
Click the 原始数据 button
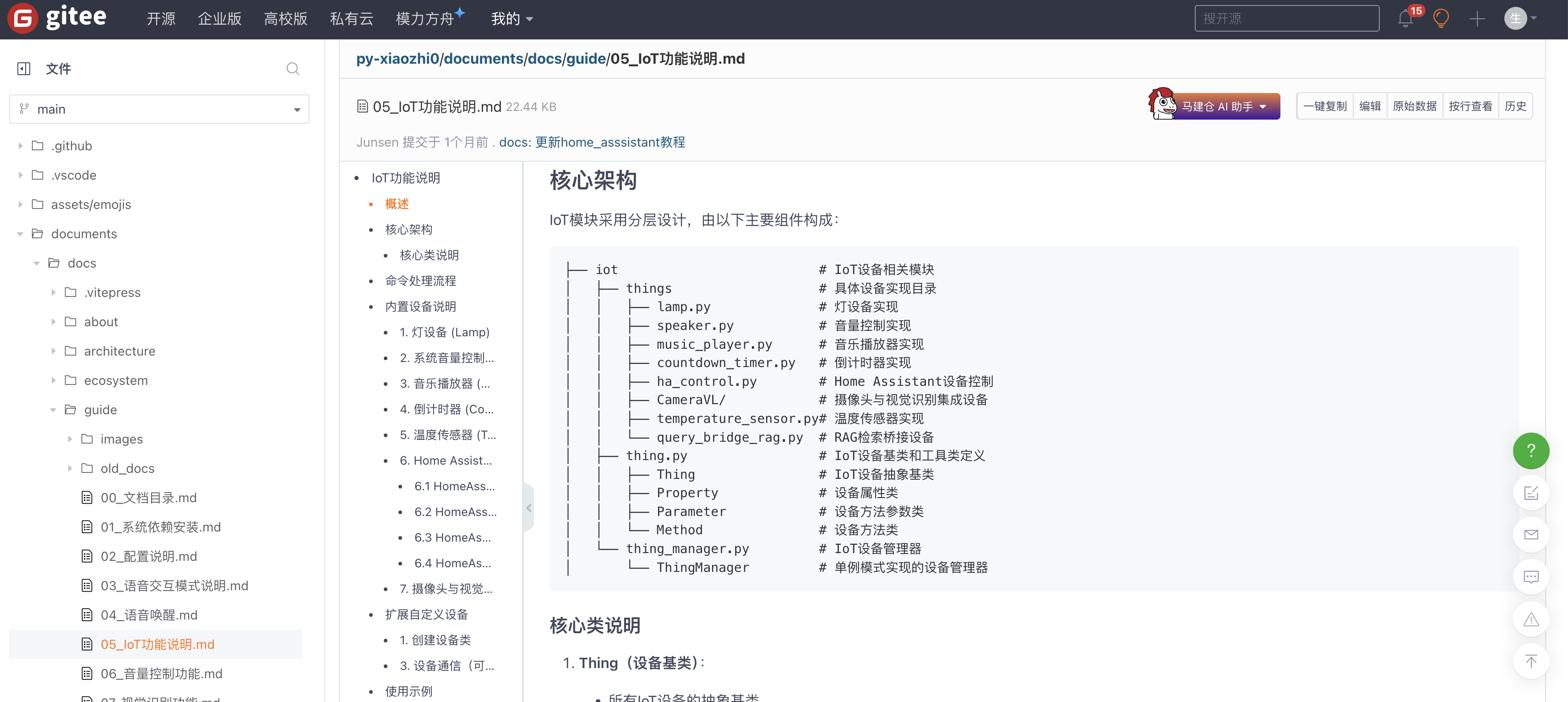[x=1415, y=106]
